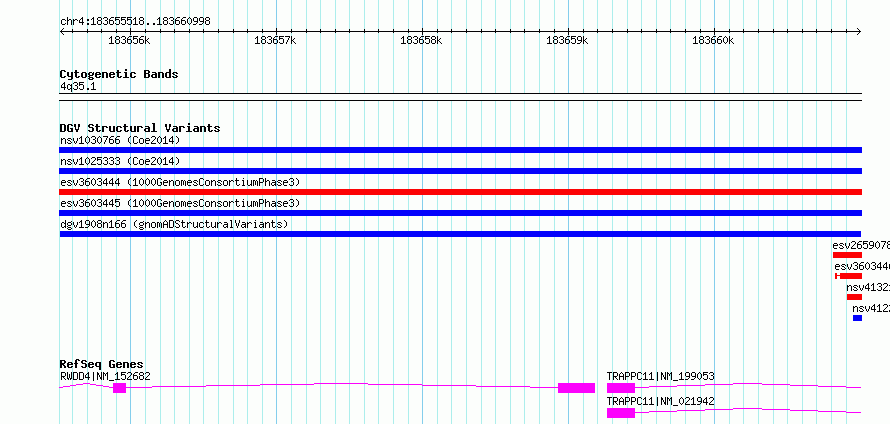Select the TRAPPC11|NM_199053 gene label
Screen dimensions: 890x424
(x=661, y=376)
